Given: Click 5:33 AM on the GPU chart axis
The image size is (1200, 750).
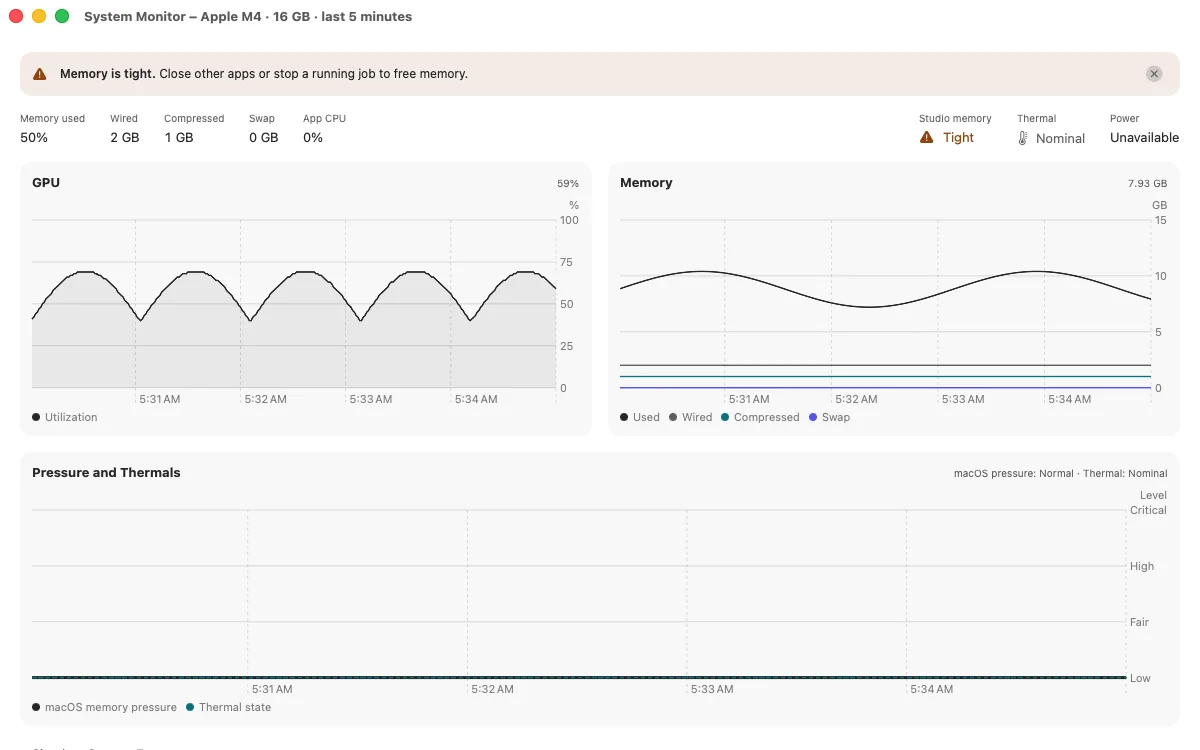Looking at the screenshot, I should [371, 399].
